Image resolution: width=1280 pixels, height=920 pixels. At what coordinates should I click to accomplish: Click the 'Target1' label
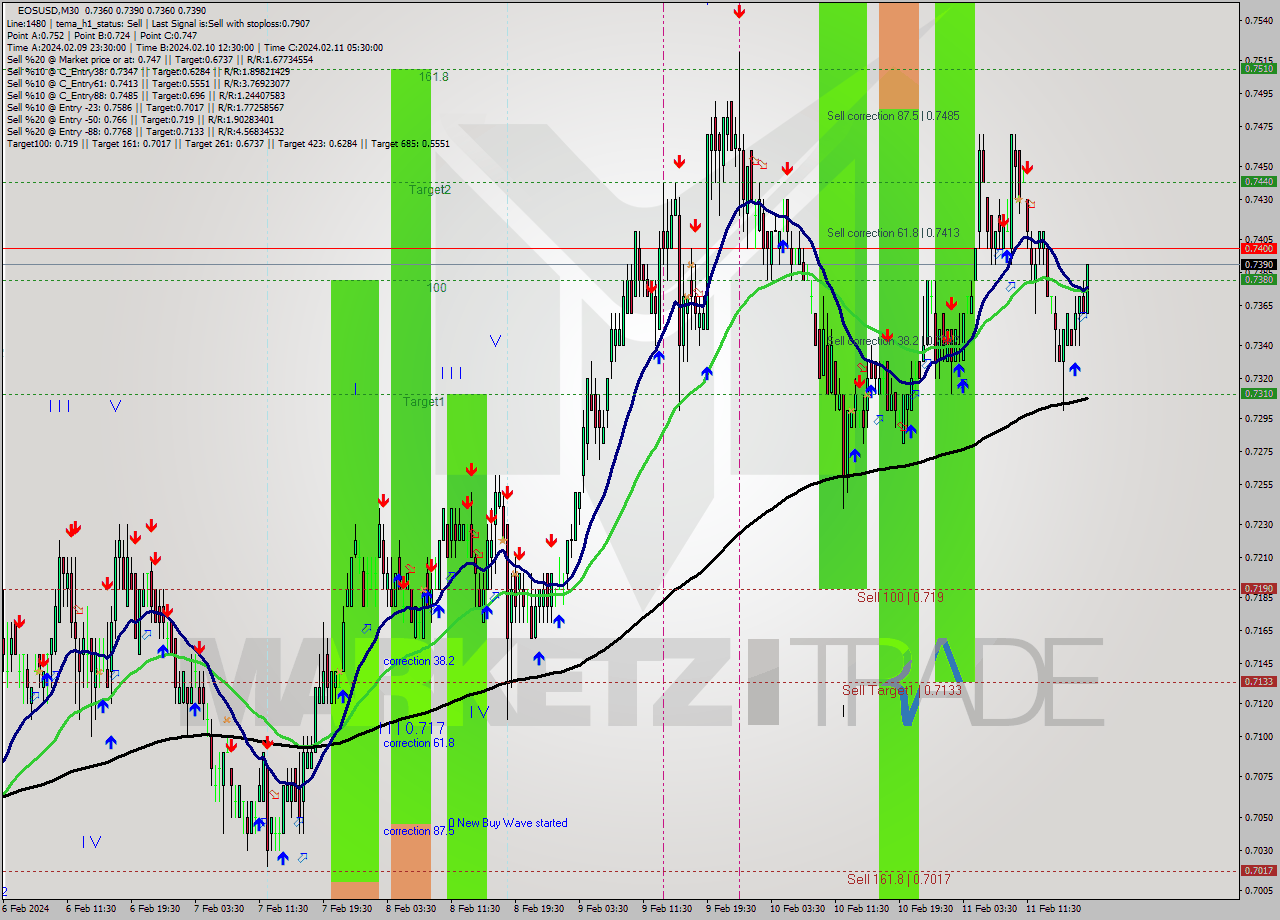423,401
